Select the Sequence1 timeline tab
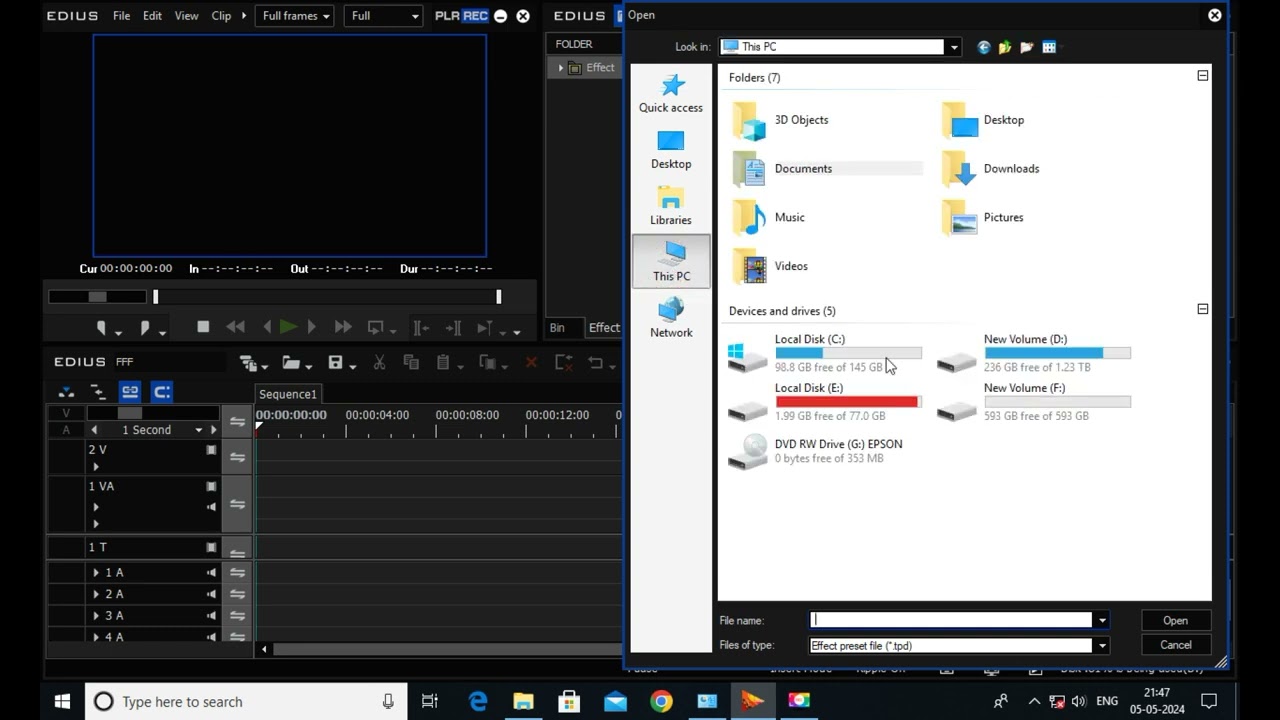The image size is (1280, 720). pos(288,394)
